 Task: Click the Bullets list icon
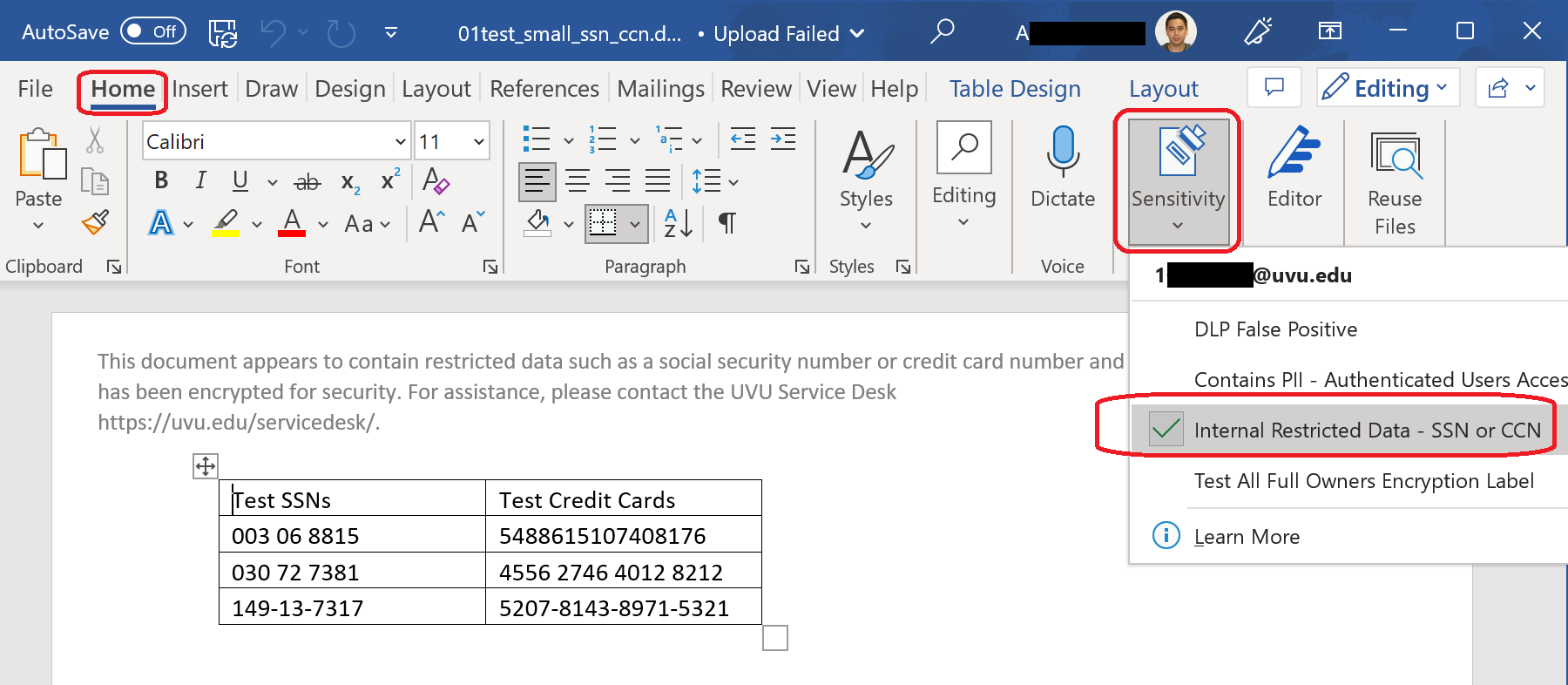click(536, 139)
